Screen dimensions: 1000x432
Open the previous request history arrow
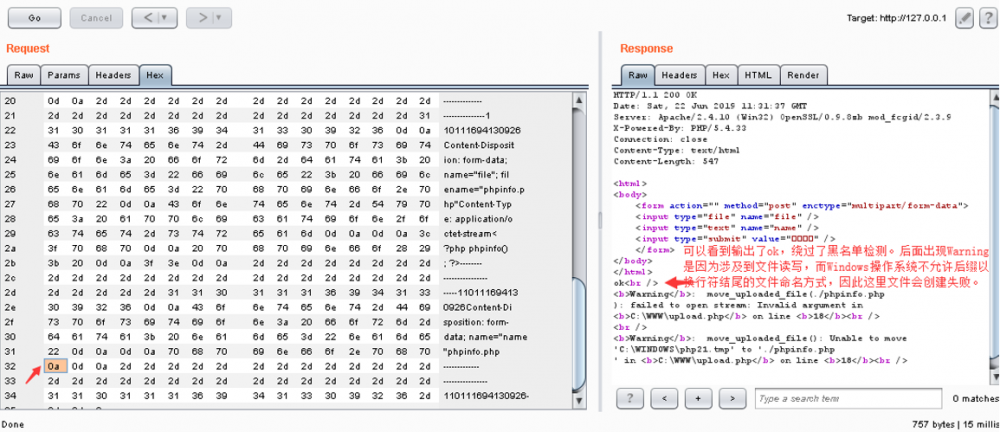pos(154,18)
